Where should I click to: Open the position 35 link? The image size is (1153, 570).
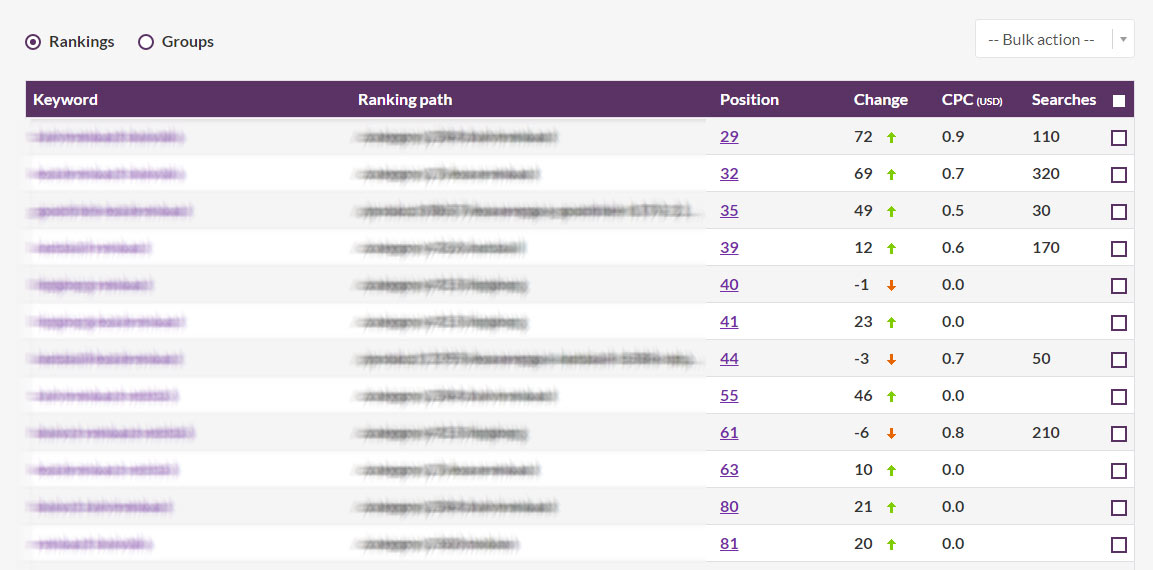pos(729,211)
